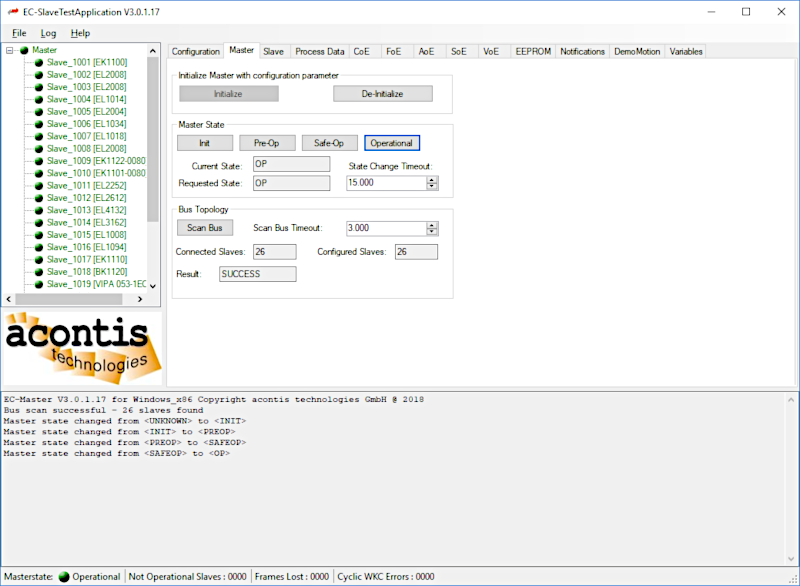Click the status icon next to Slave_1012
This screenshot has height=586, width=800.
[38, 198]
